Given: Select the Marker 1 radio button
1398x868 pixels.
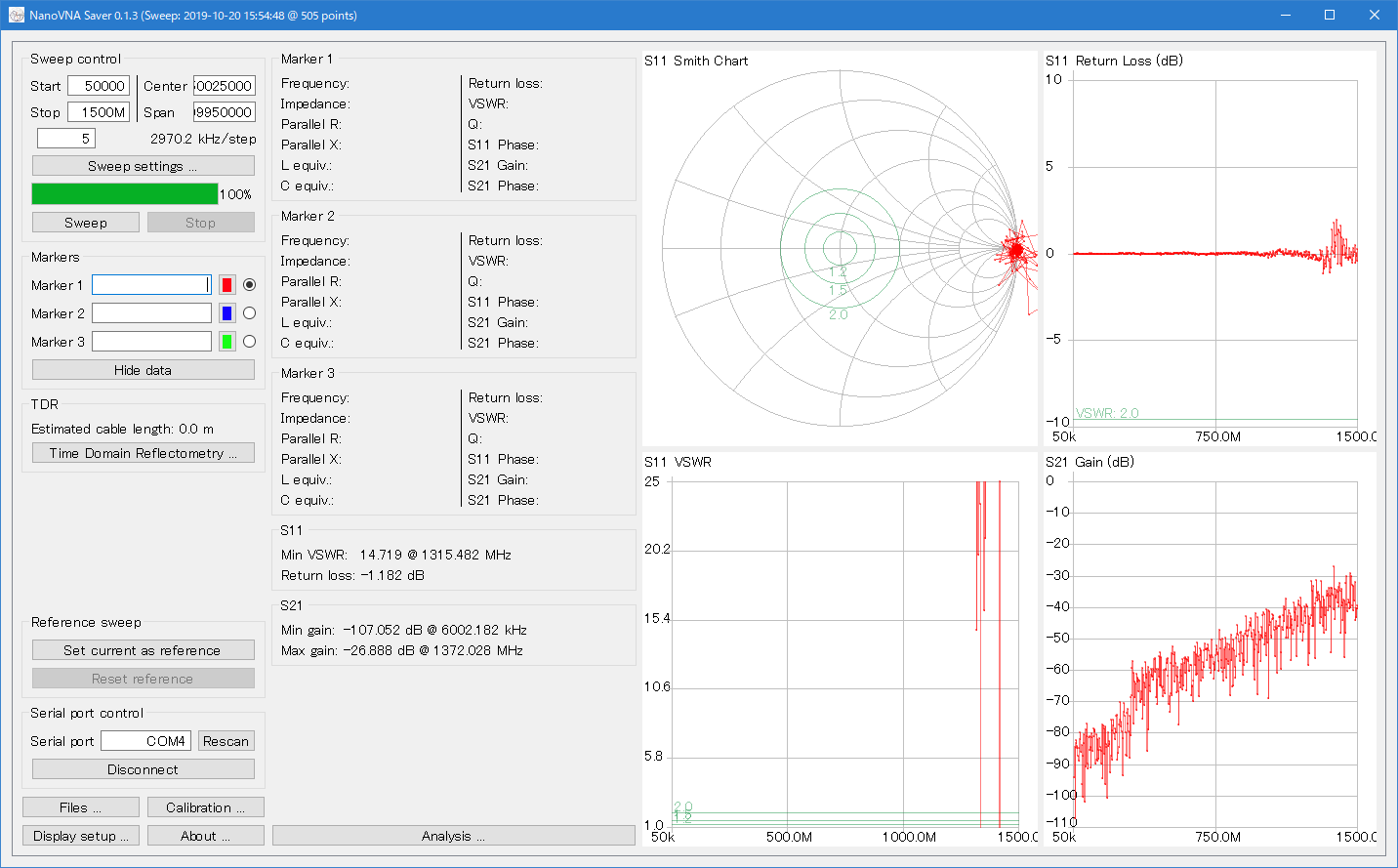Looking at the screenshot, I should tap(250, 285).
